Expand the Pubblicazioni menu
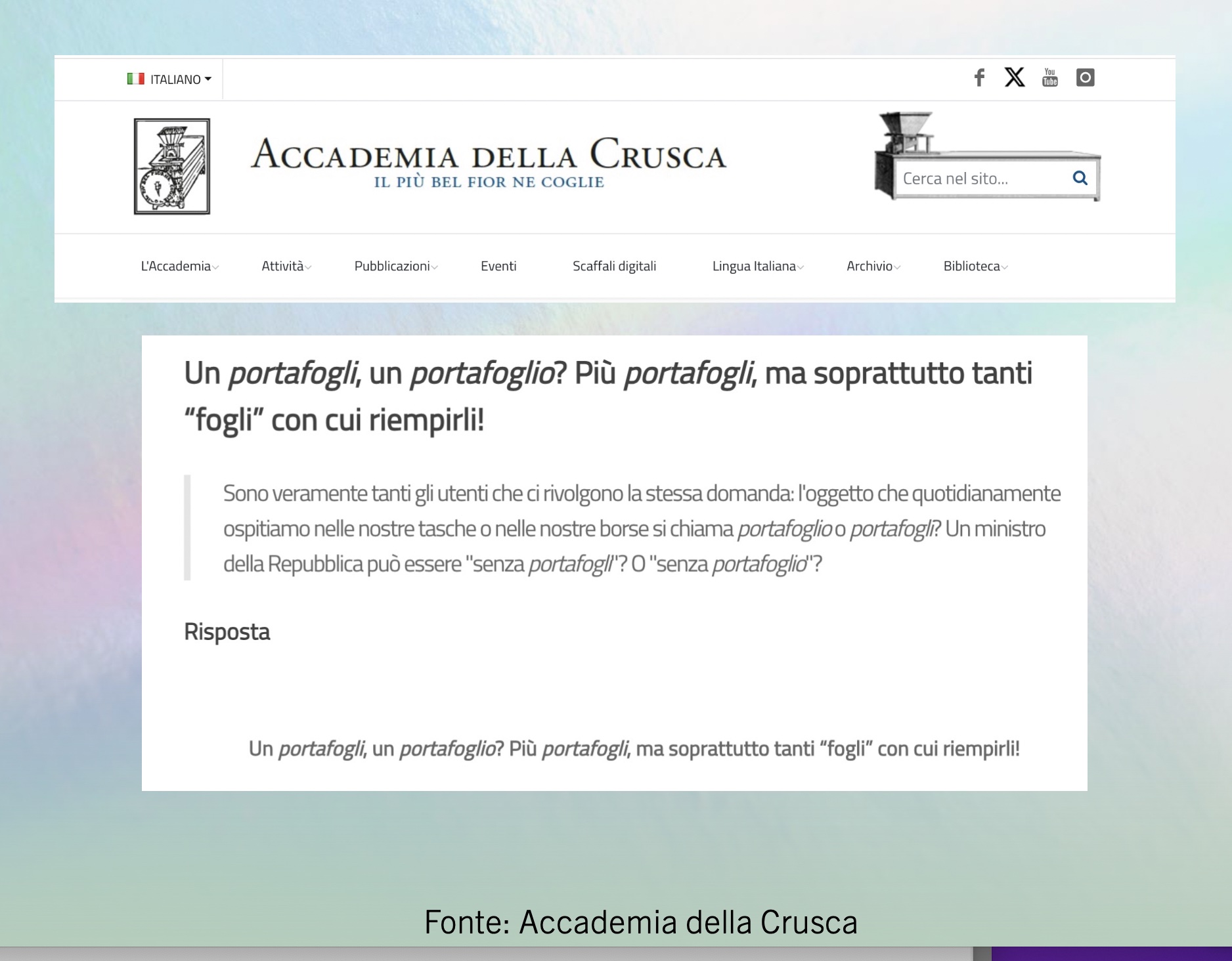 point(395,266)
